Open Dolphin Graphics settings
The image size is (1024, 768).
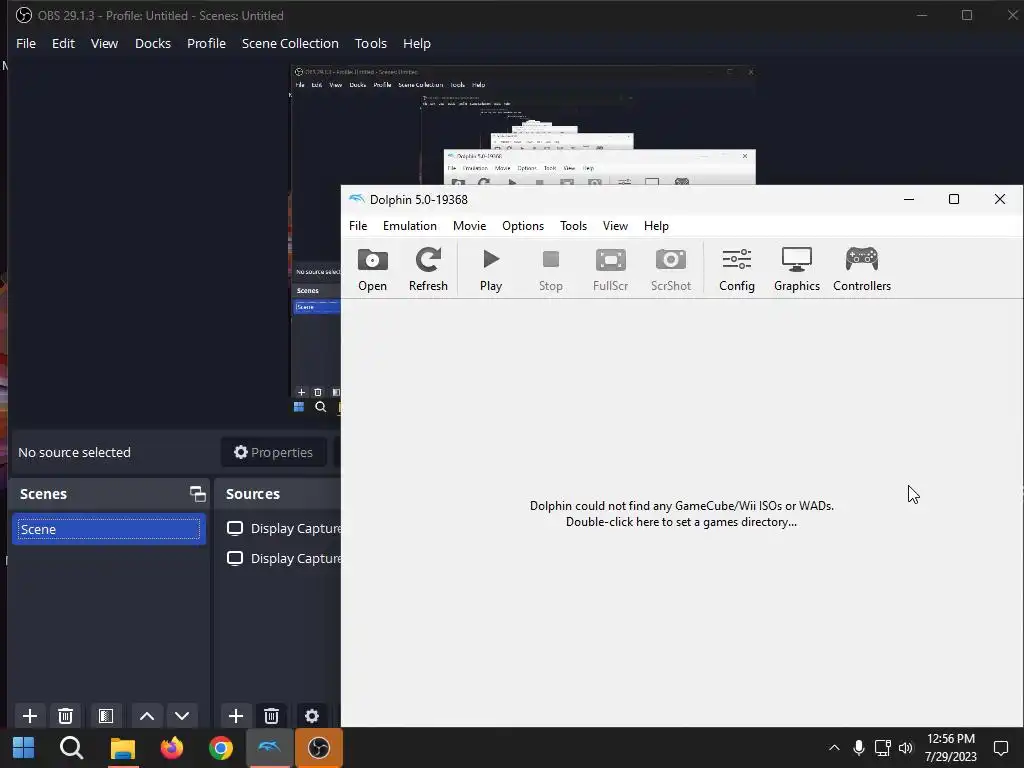(x=797, y=269)
